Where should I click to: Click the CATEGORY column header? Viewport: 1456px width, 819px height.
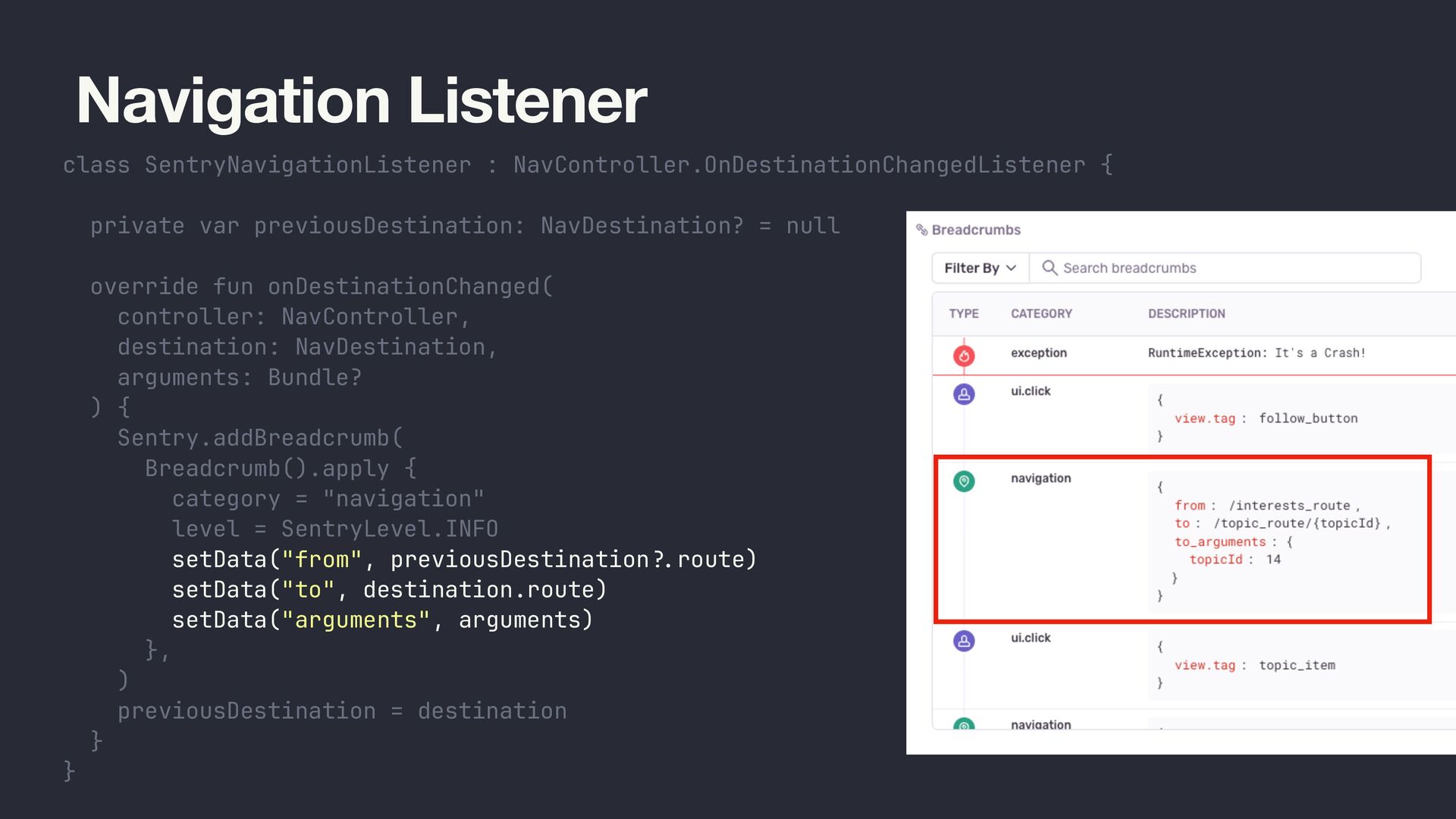pyautogui.click(x=1041, y=314)
